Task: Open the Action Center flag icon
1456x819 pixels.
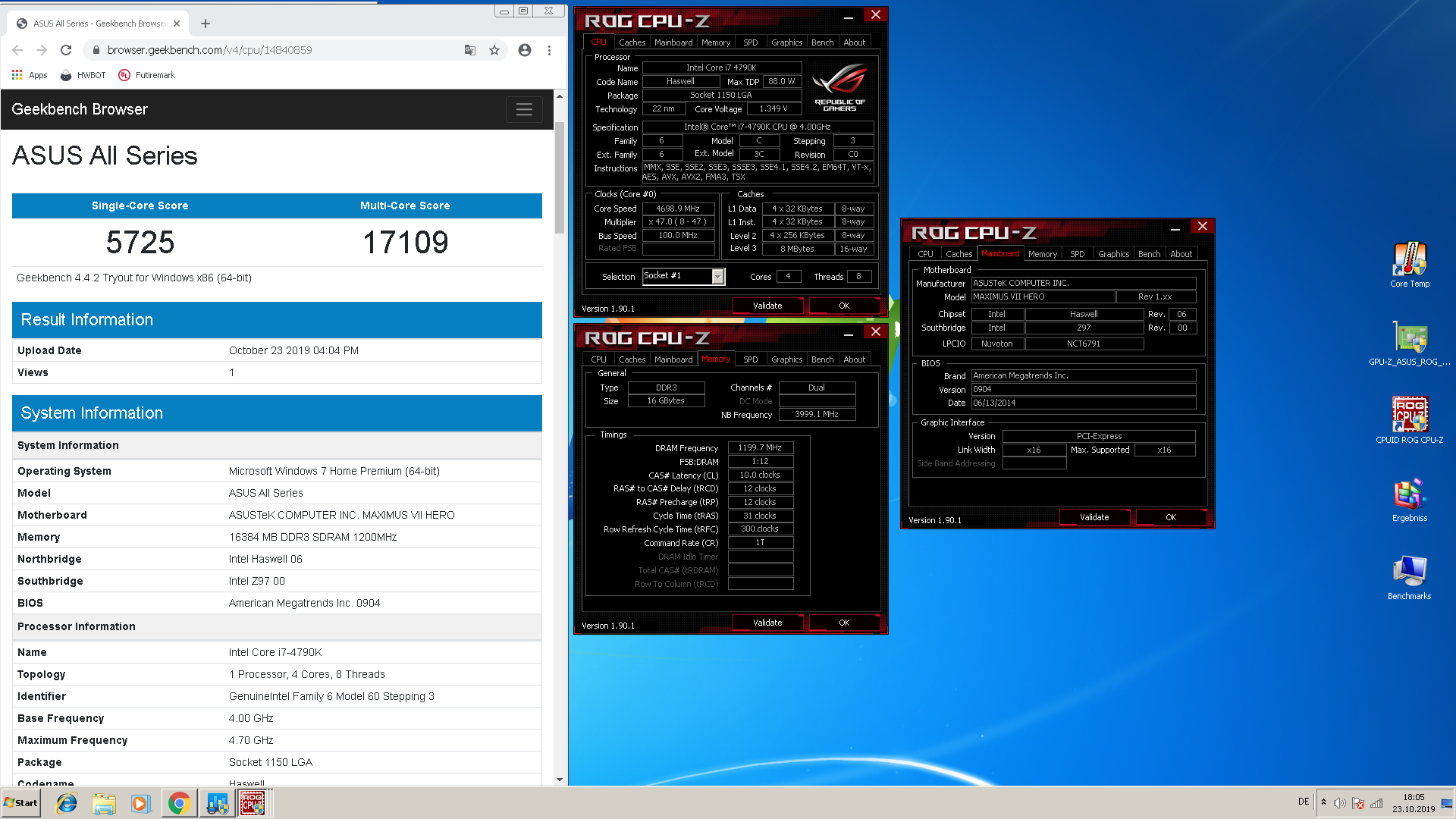Action: [1357, 803]
